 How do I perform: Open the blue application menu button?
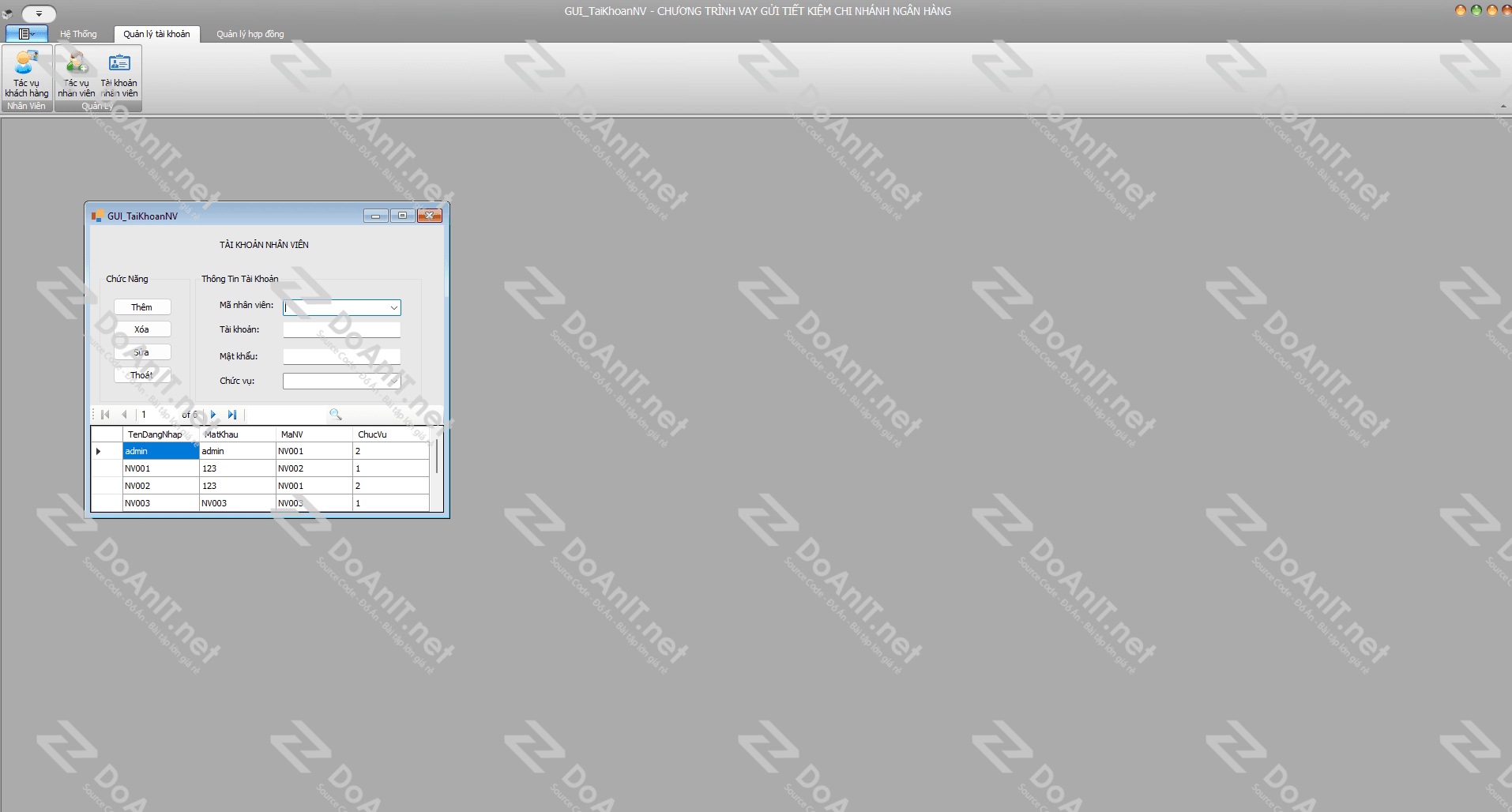click(x=27, y=34)
